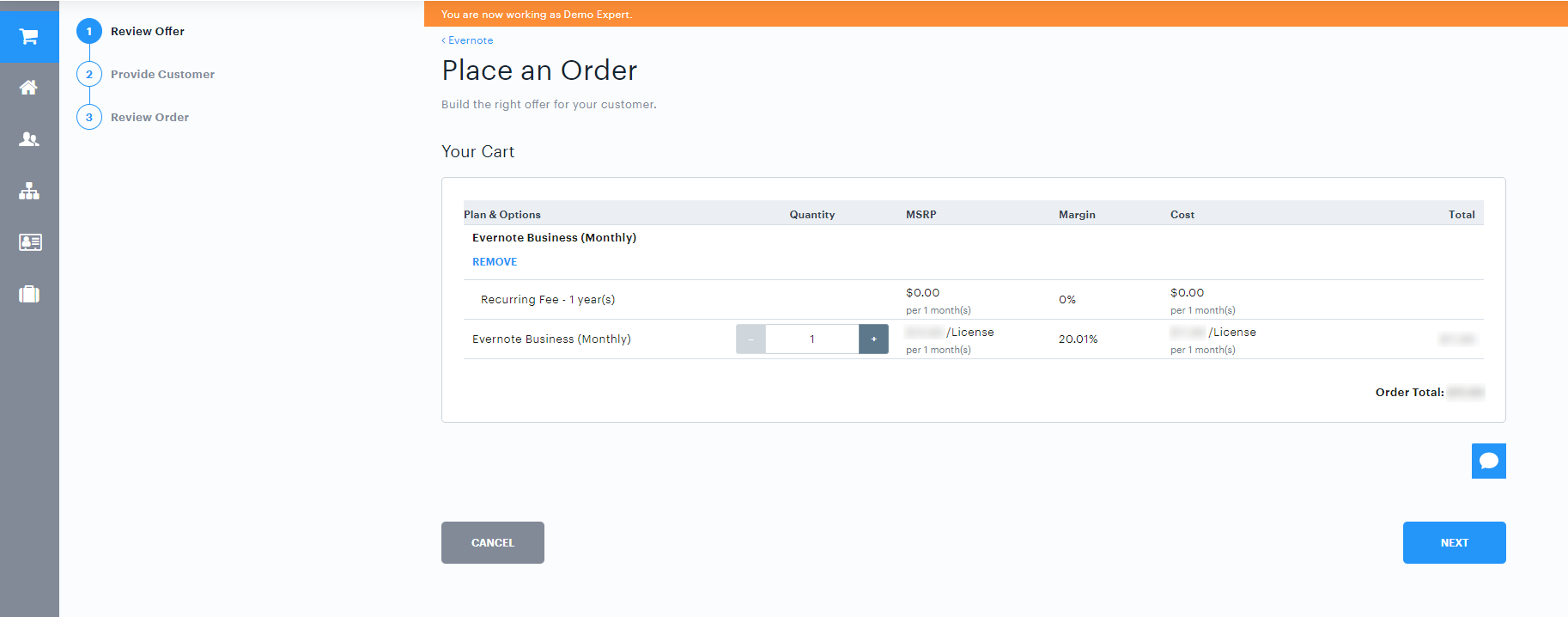Click the Order Total label
The height and width of the screenshot is (617, 1568).
click(1410, 393)
